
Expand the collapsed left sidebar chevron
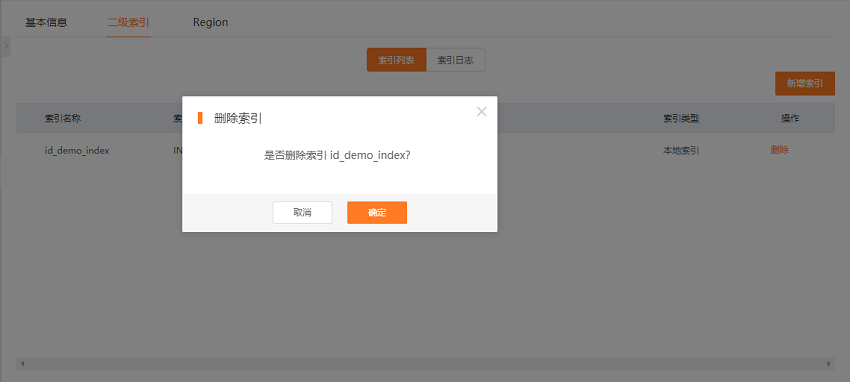coord(6,47)
